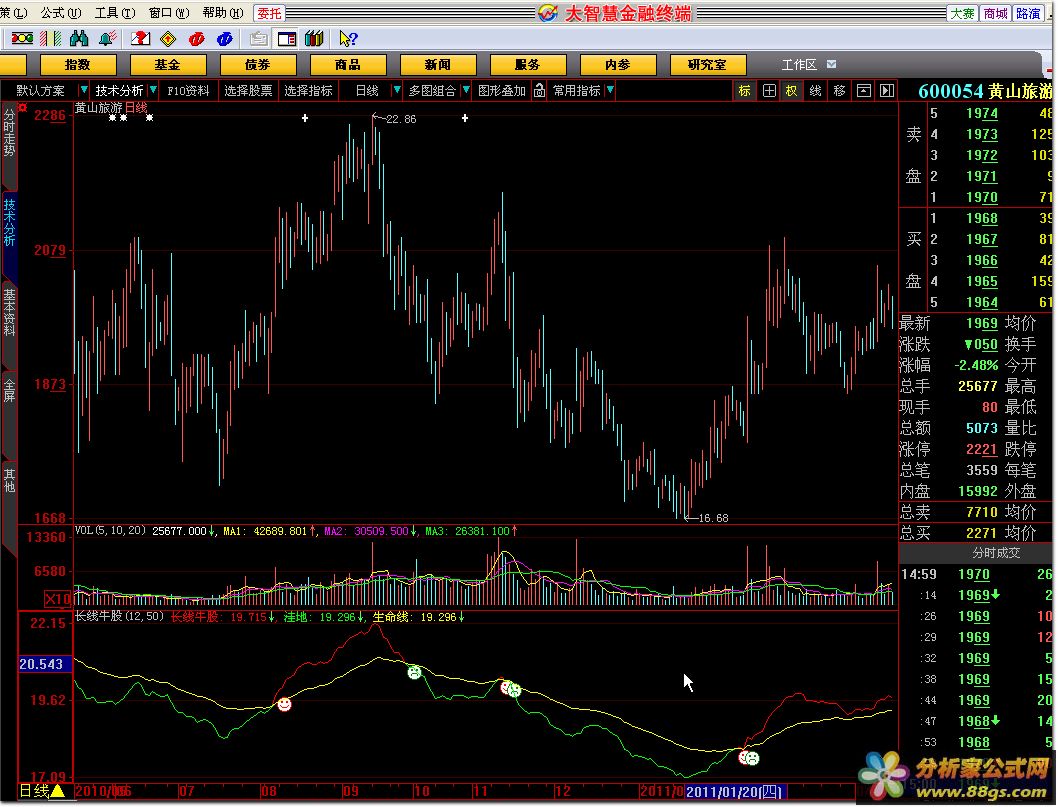Click the 选择股票 toolbar item
The height and width of the screenshot is (807, 1058).
(248, 90)
